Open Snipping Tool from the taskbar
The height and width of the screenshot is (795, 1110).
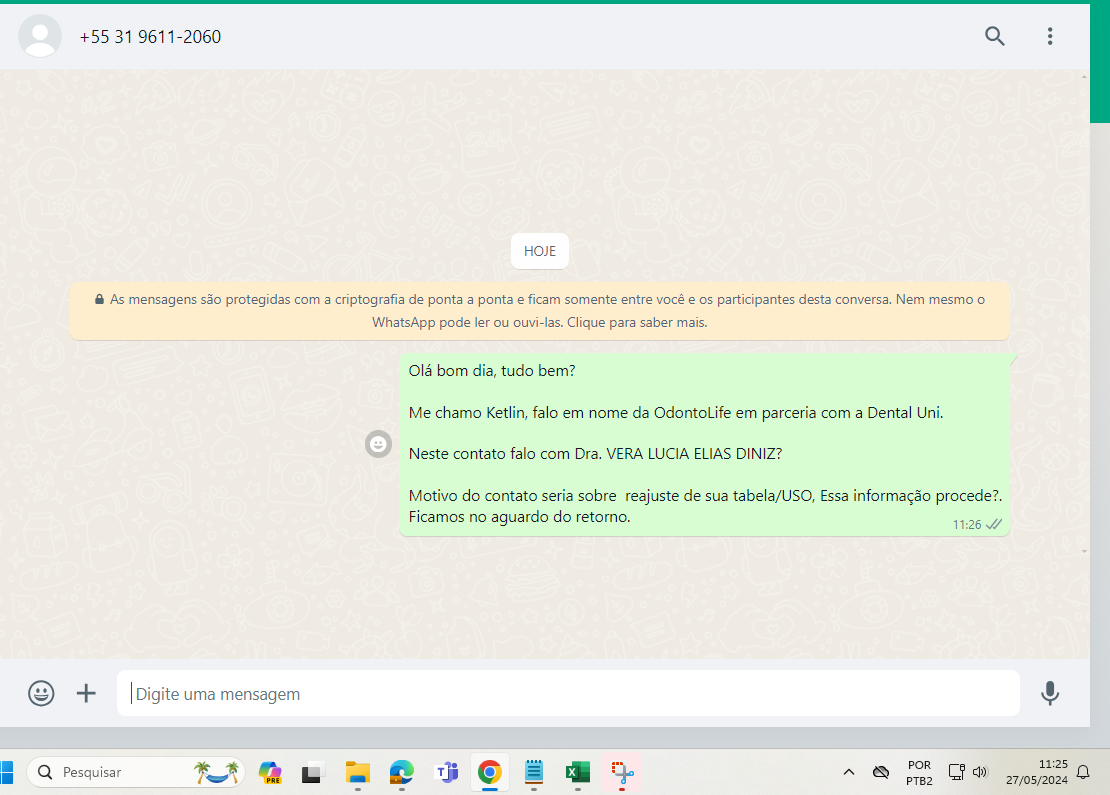click(x=622, y=772)
